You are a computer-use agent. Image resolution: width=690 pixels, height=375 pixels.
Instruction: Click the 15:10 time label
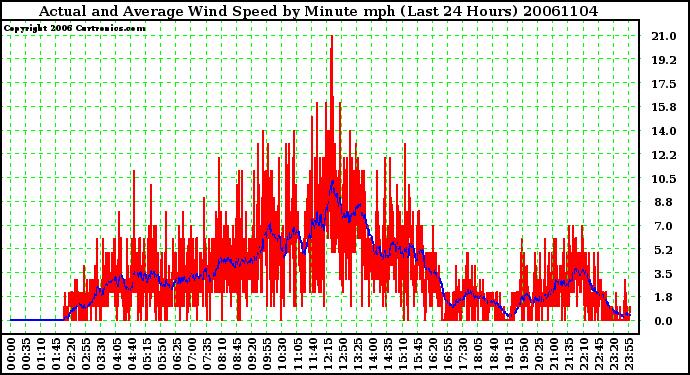[x=403, y=354]
